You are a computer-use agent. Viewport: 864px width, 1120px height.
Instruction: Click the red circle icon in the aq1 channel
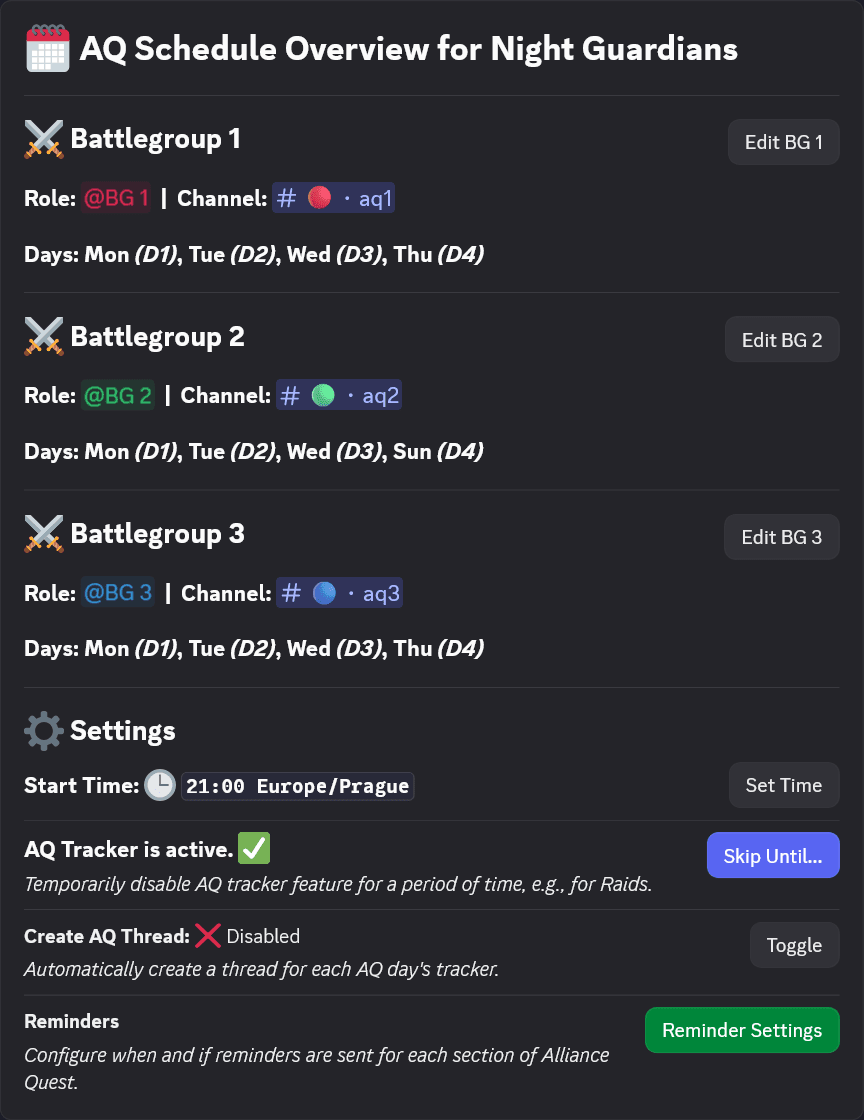click(x=321, y=197)
